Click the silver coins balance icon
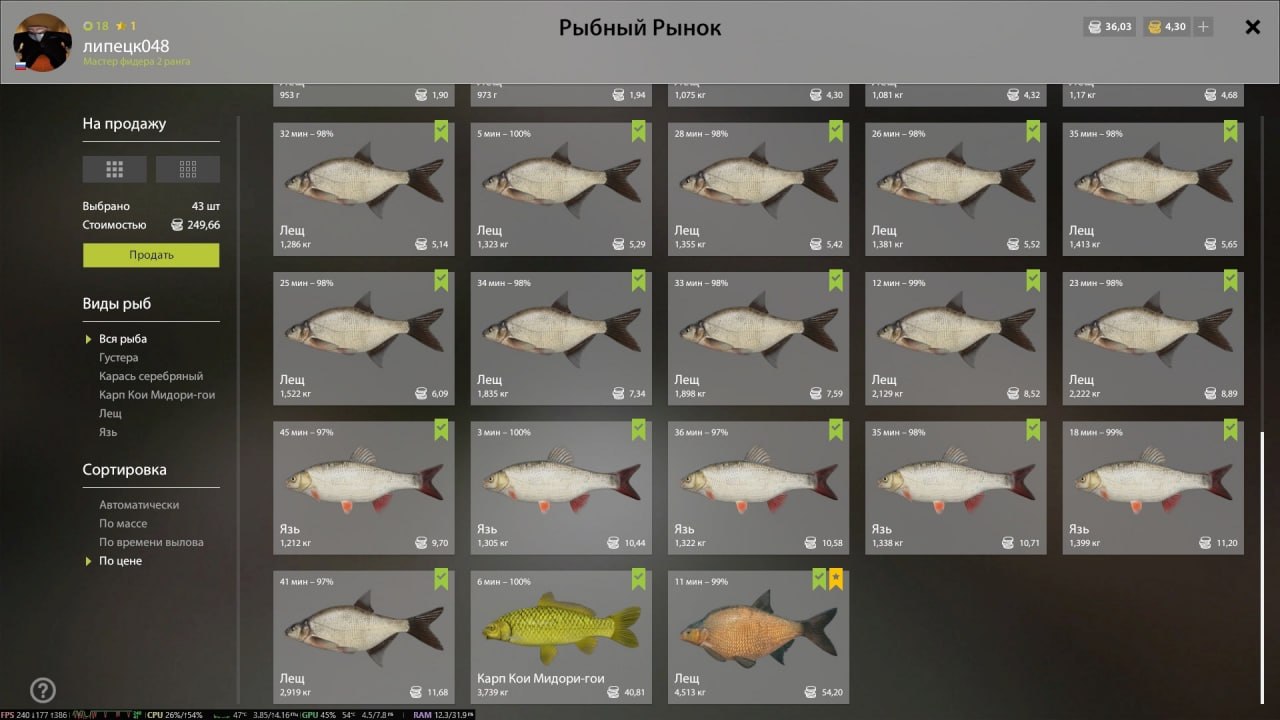This screenshot has height=720, width=1280. click(x=1095, y=27)
